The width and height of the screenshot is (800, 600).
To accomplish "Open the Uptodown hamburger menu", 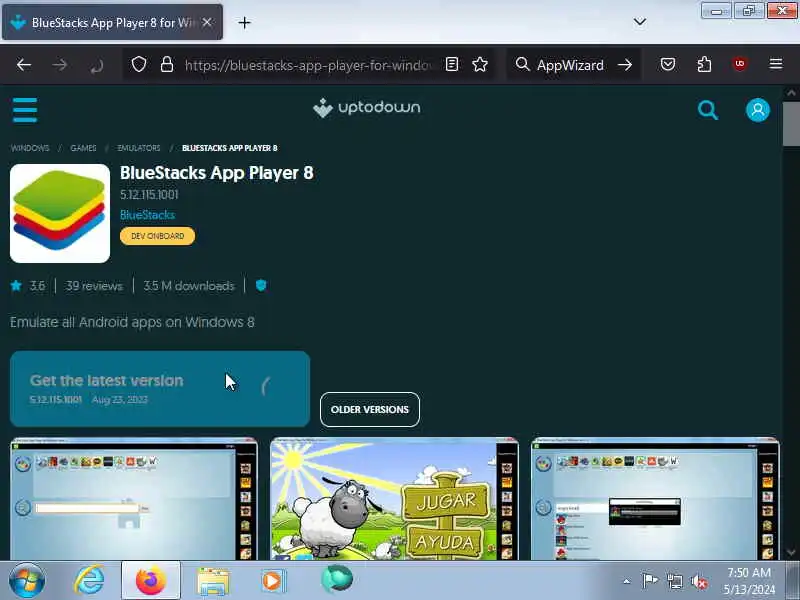I will 24,110.
